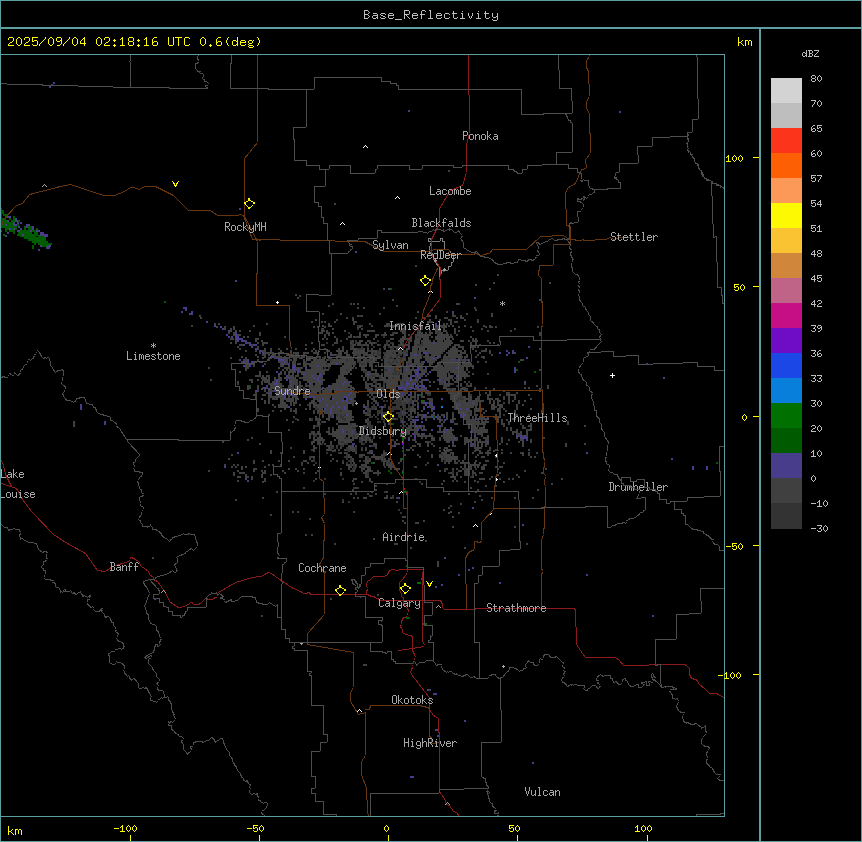Click the 45 value in dBZ legend
The height and width of the screenshot is (842, 862).
tap(816, 279)
